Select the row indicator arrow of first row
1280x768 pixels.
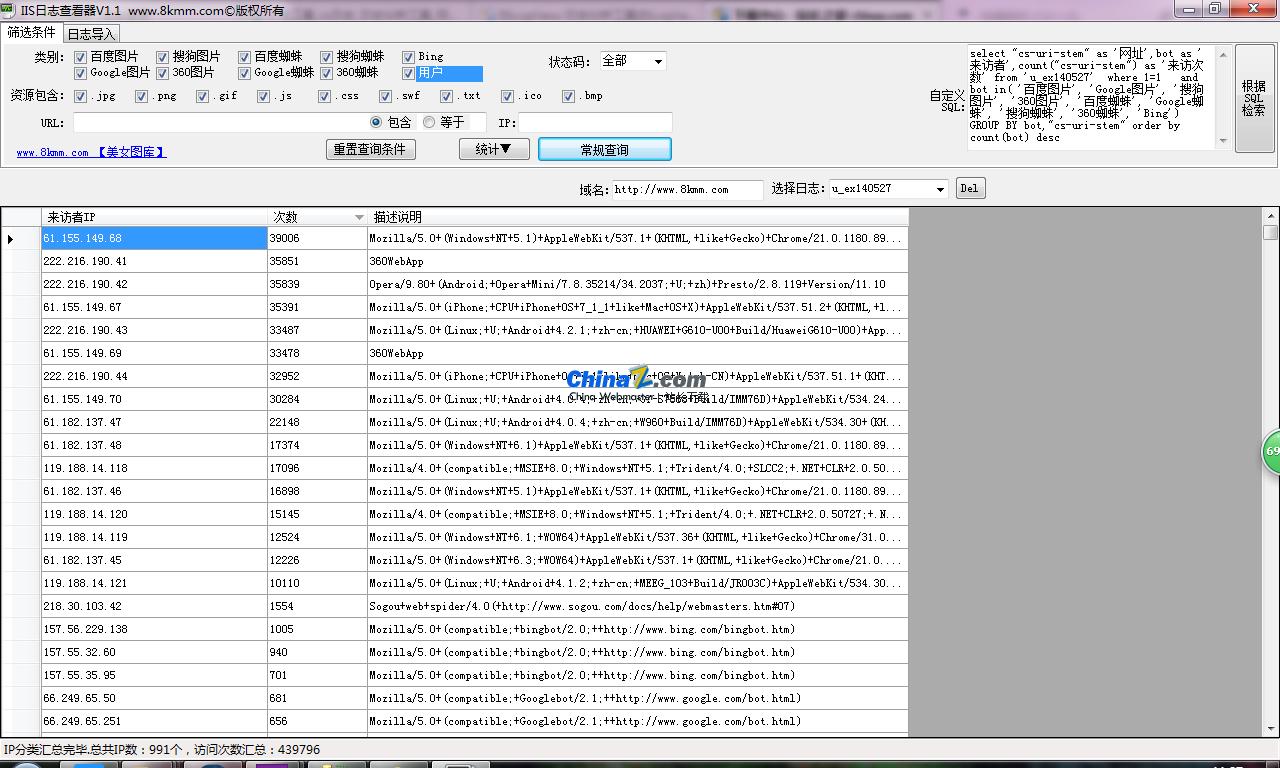pos(11,238)
